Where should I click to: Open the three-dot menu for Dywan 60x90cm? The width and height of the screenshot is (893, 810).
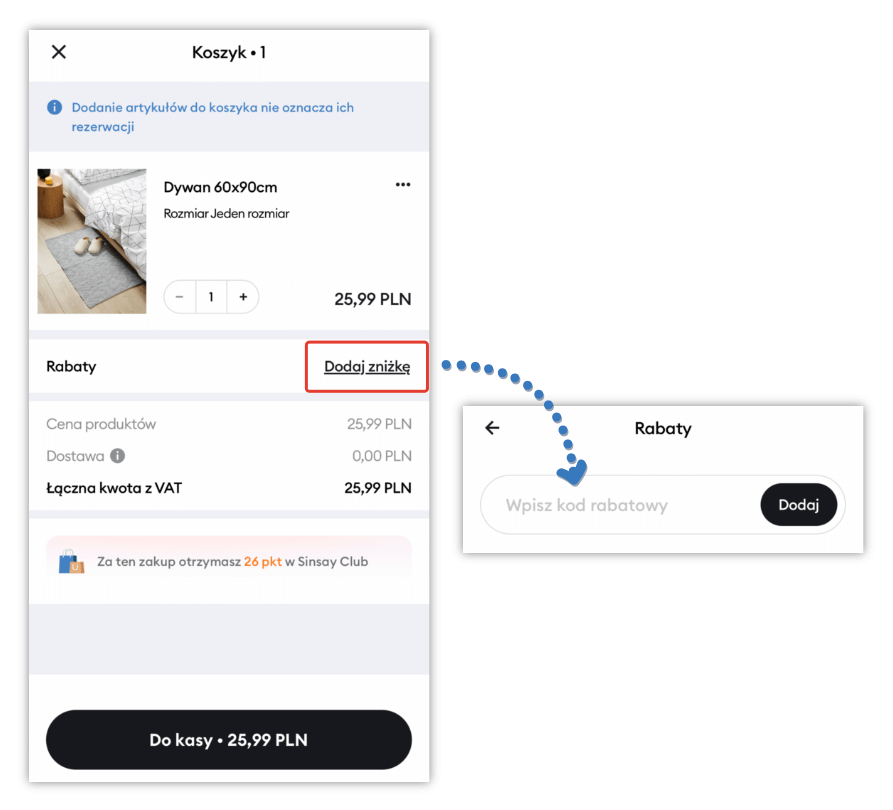[403, 185]
